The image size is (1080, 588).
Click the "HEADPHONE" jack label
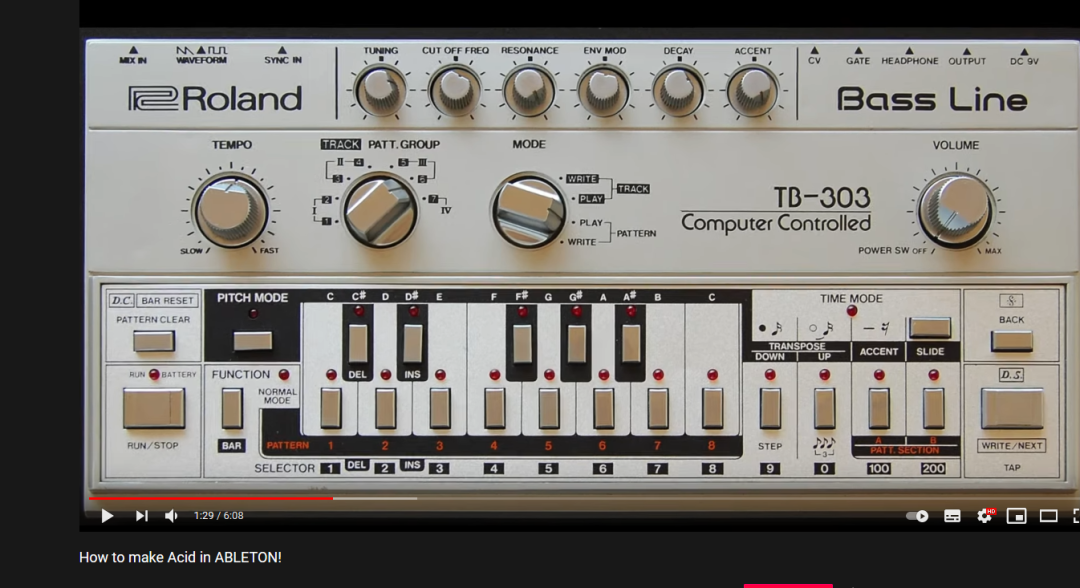pyautogui.click(x=909, y=61)
